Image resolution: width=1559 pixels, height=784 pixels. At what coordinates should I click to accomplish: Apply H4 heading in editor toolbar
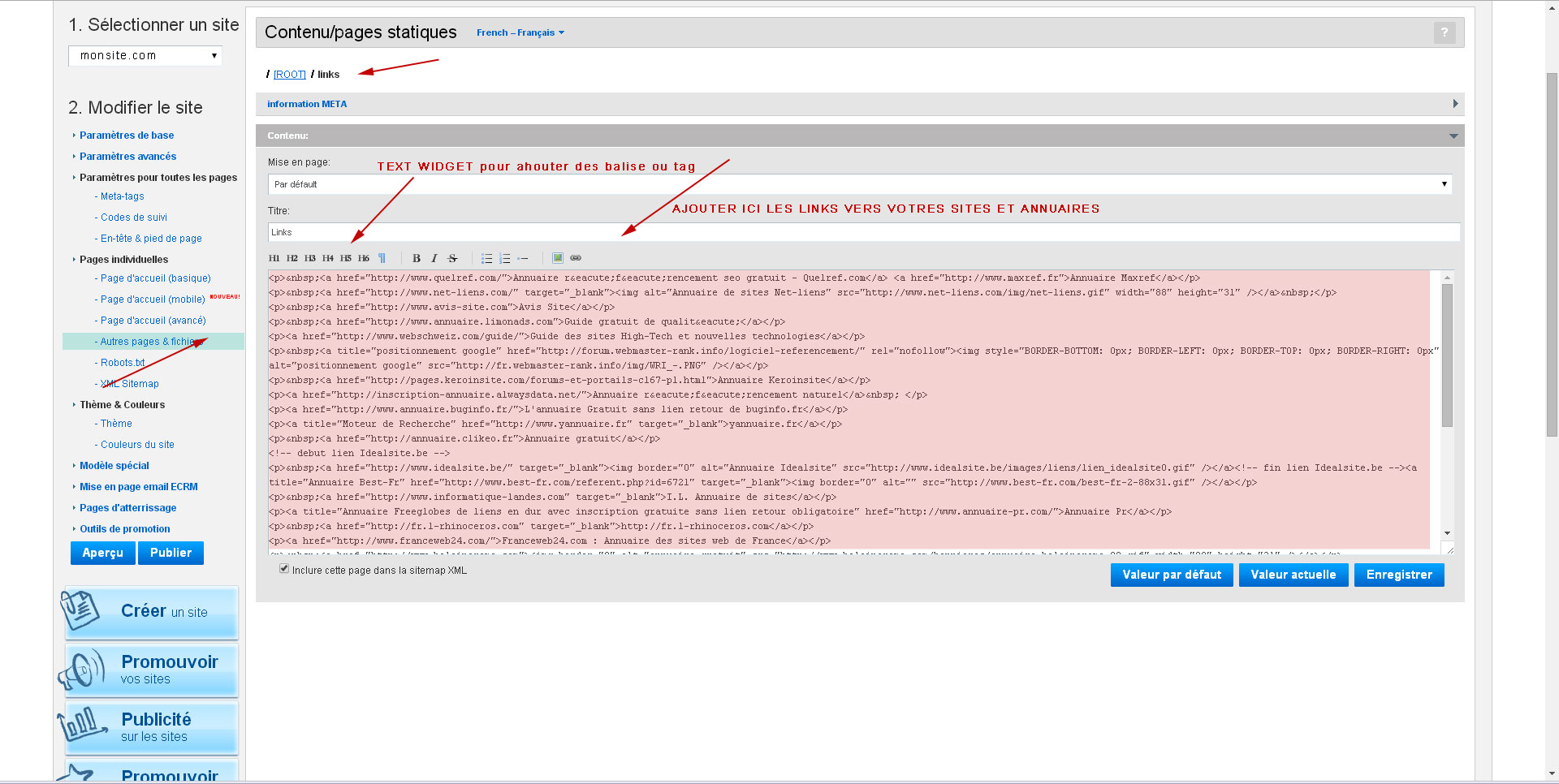(327, 258)
